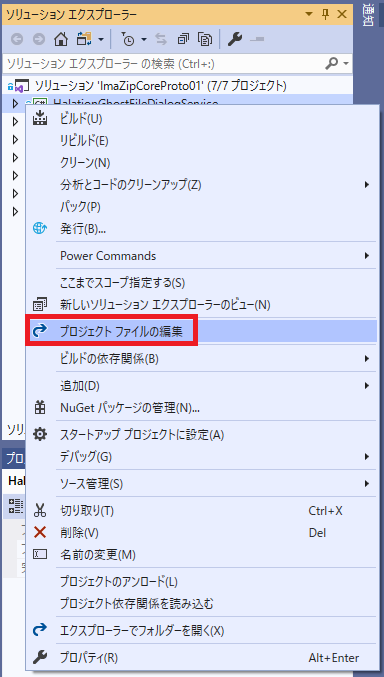Toggle Show All Files icon
The image size is (384, 677).
(x=205, y=39)
